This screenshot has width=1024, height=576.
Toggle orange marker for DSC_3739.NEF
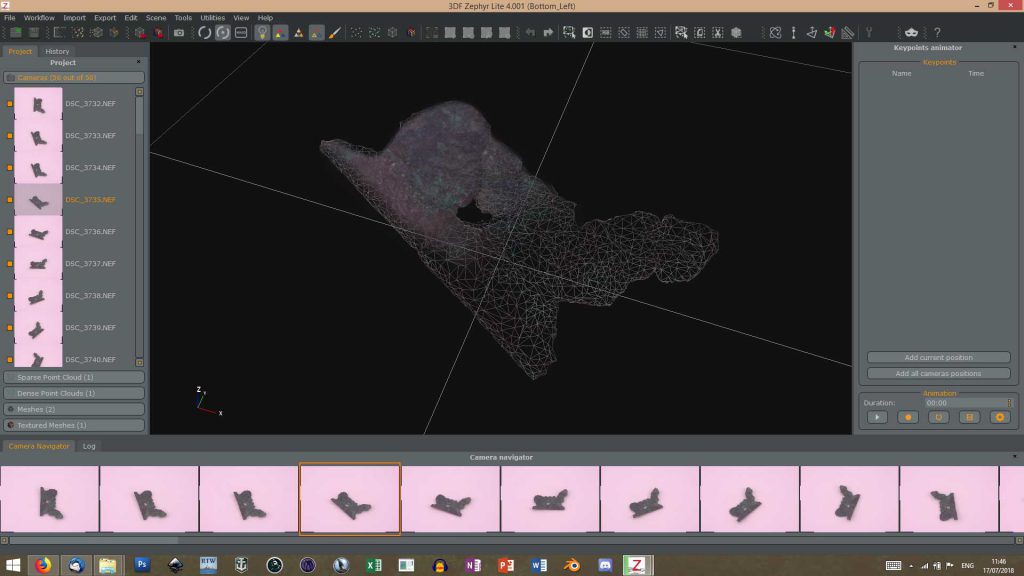pos(10,328)
